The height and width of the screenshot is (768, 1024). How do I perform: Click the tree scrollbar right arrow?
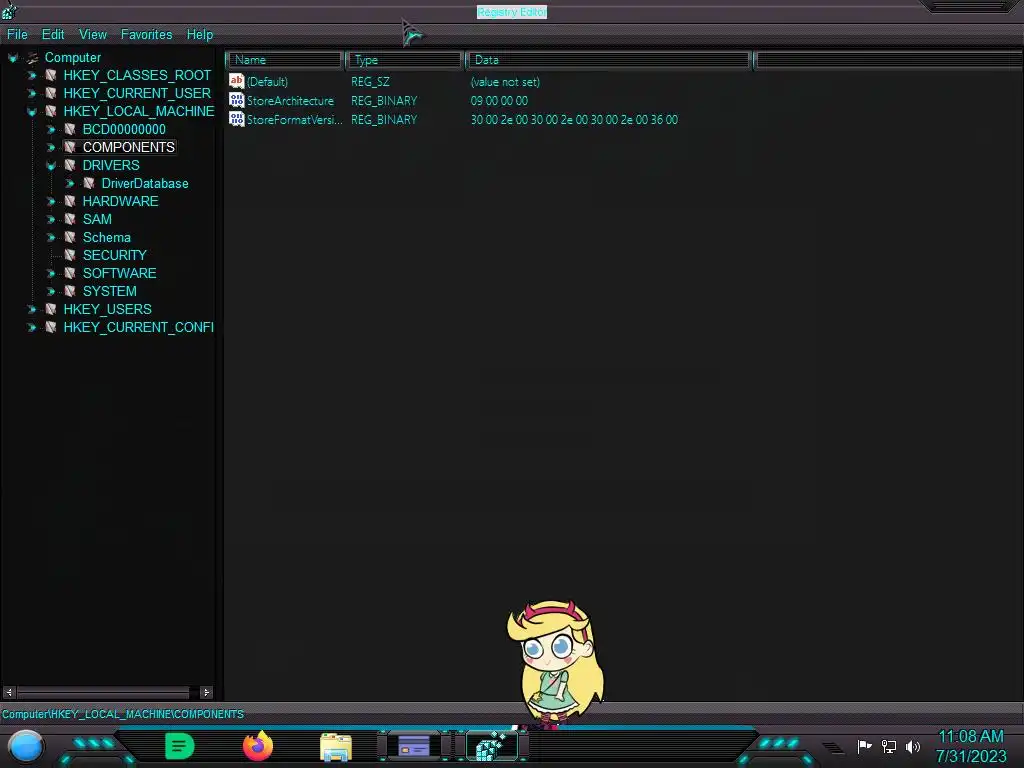pos(206,692)
